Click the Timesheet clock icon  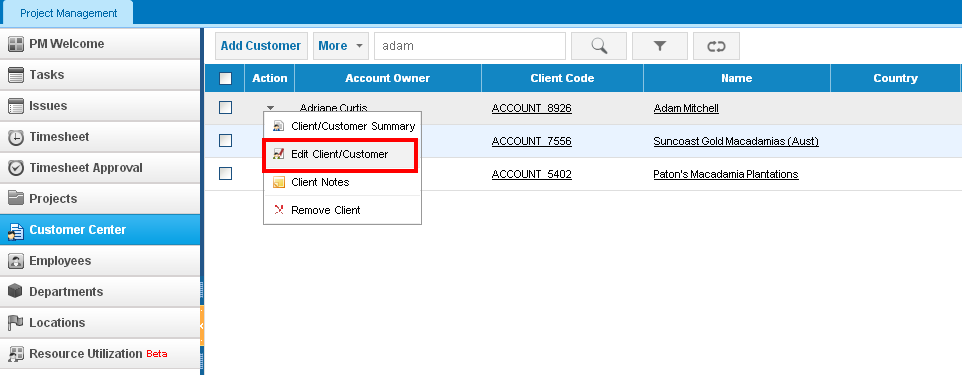(x=16, y=137)
